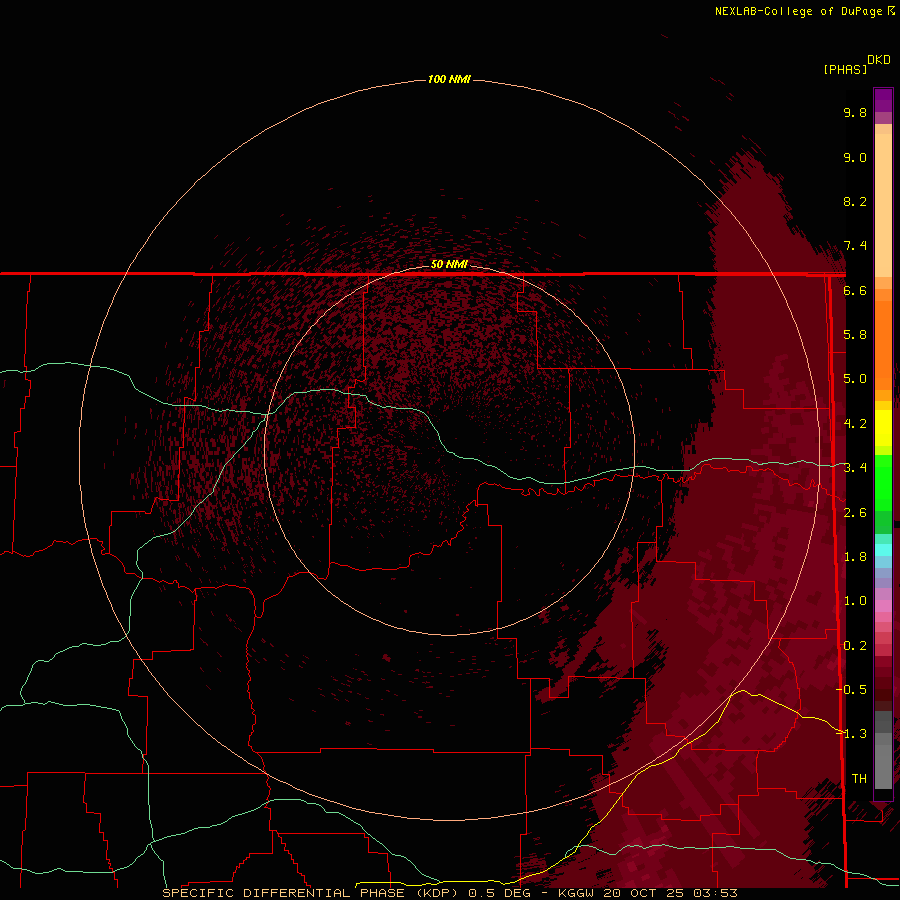Click the 0.5 DEG elevation text
This screenshot has height=900, width=900.
(498, 893)
